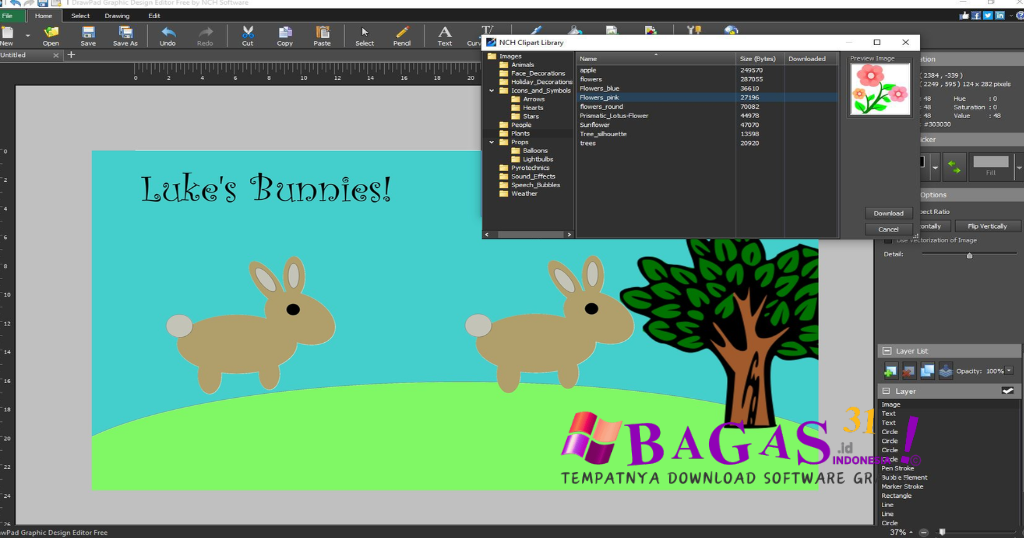Click the Save As toolbar icon

click(x=125, y=36)
